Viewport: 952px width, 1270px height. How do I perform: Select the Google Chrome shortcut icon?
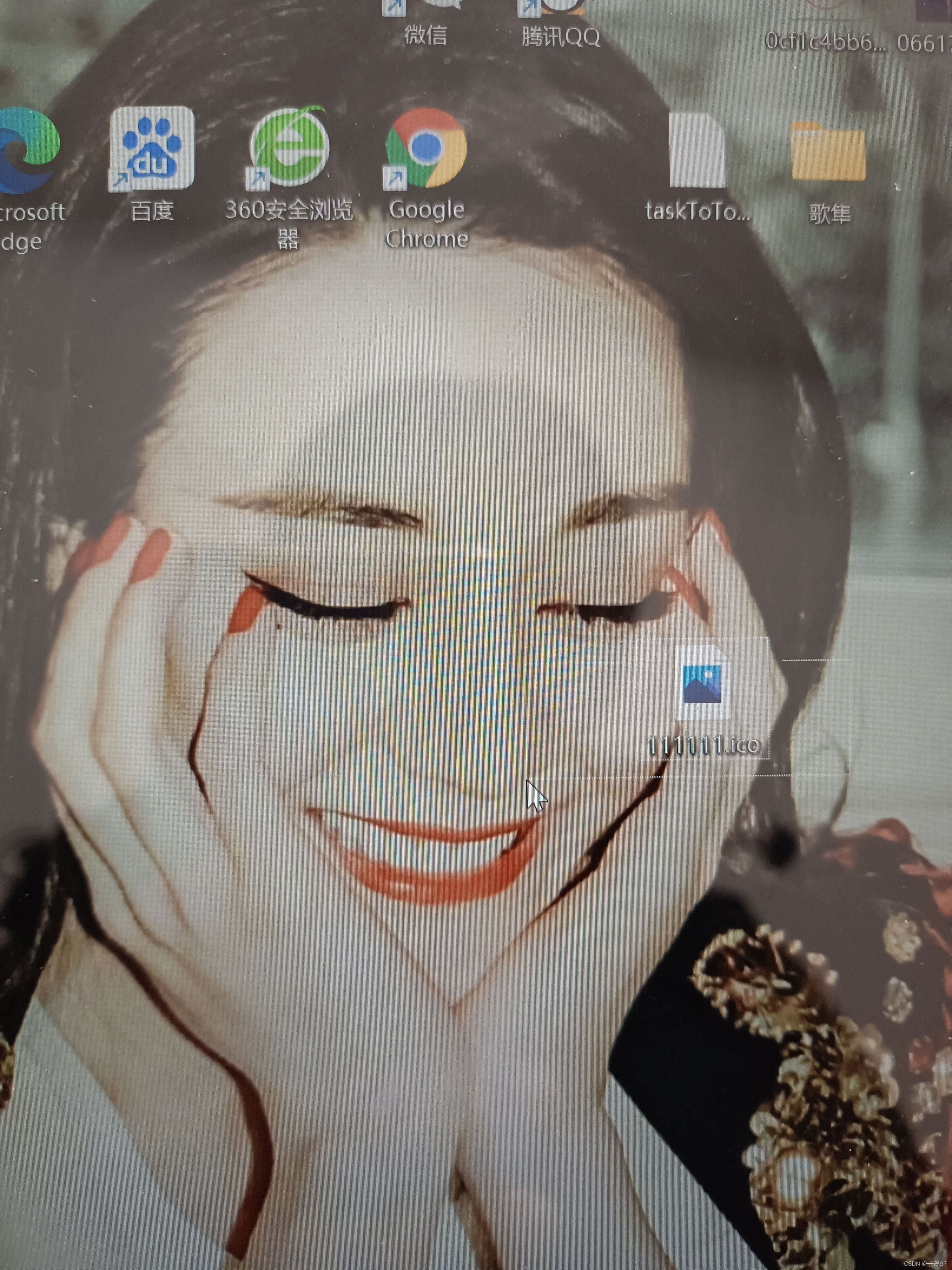[426, 148]
